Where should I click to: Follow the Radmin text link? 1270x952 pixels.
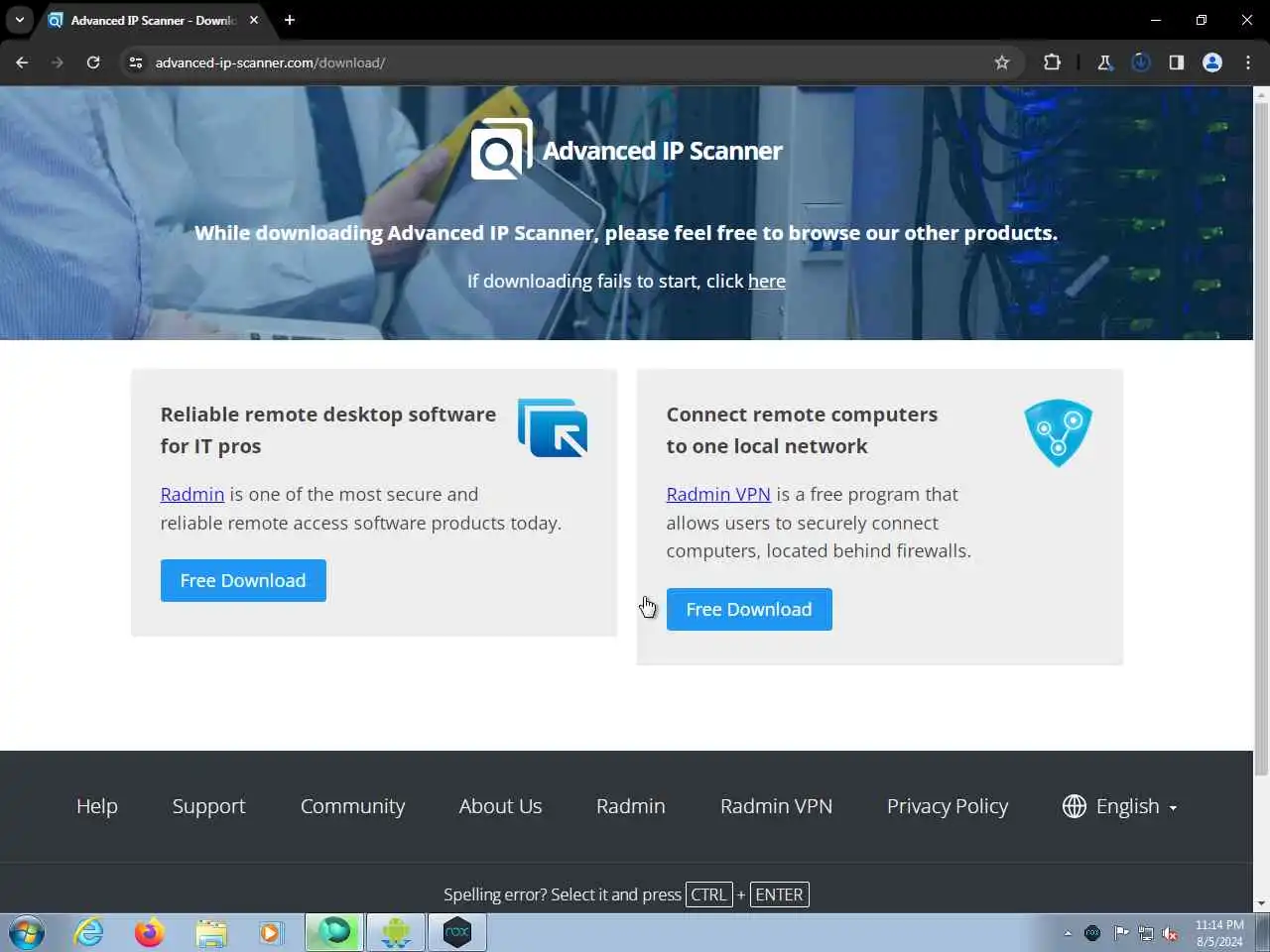tap(192, 494)
